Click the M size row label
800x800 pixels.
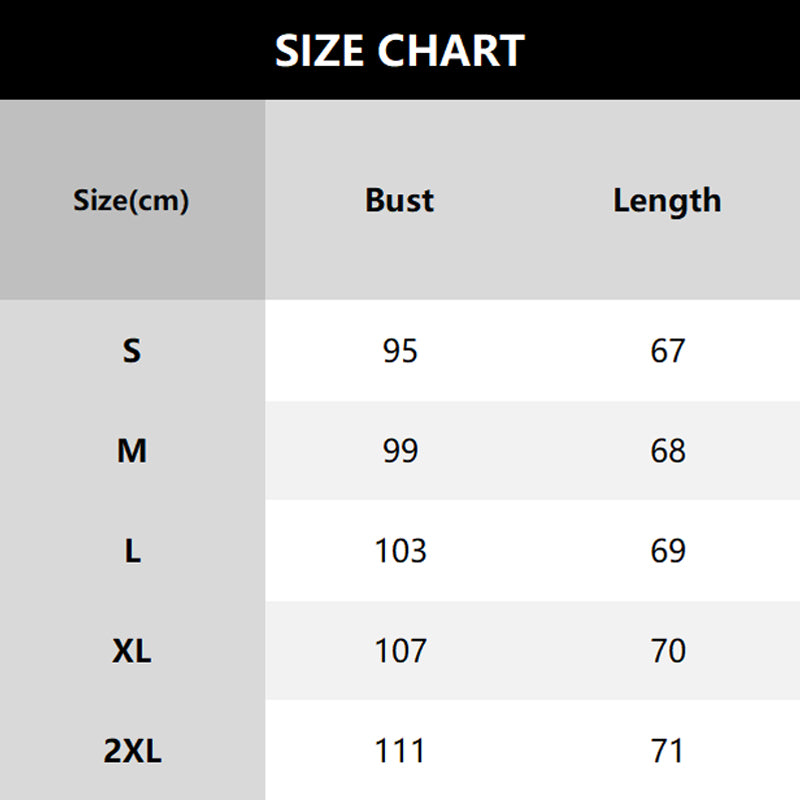[x=132, y=451]
